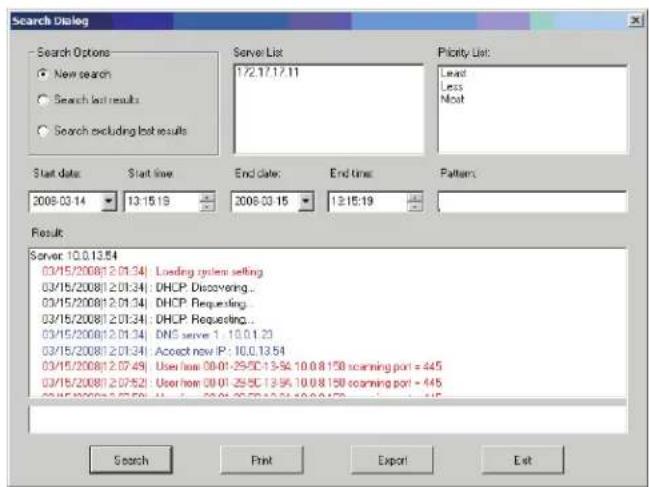Open the End date dropdown arrow
This screenshot has height=487, width=649.
pyautogui.click(x=306, y=202)
